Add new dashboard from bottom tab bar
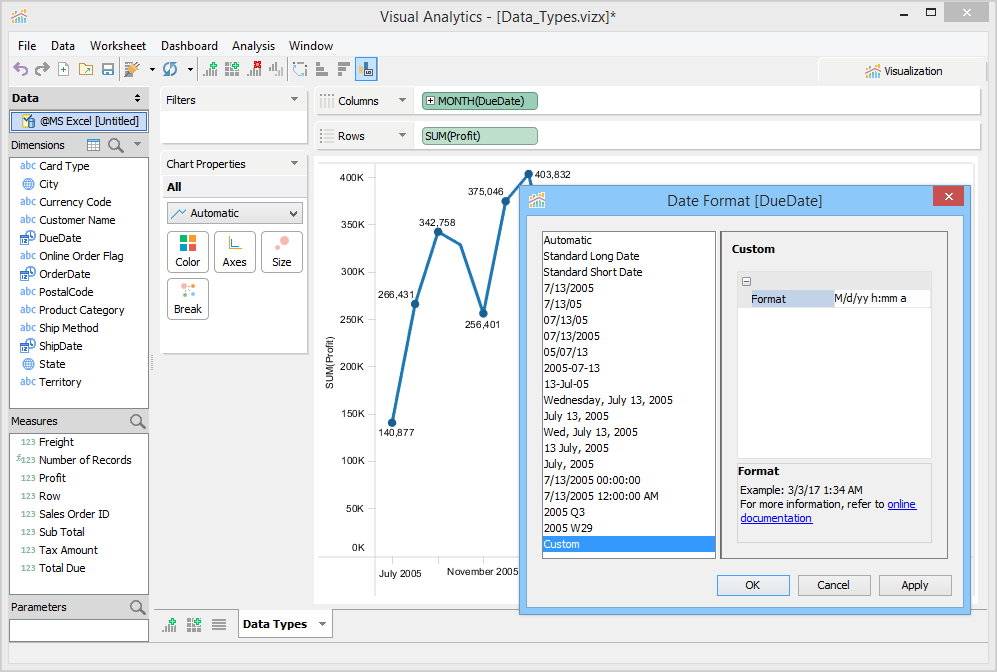 click(195, 624)
